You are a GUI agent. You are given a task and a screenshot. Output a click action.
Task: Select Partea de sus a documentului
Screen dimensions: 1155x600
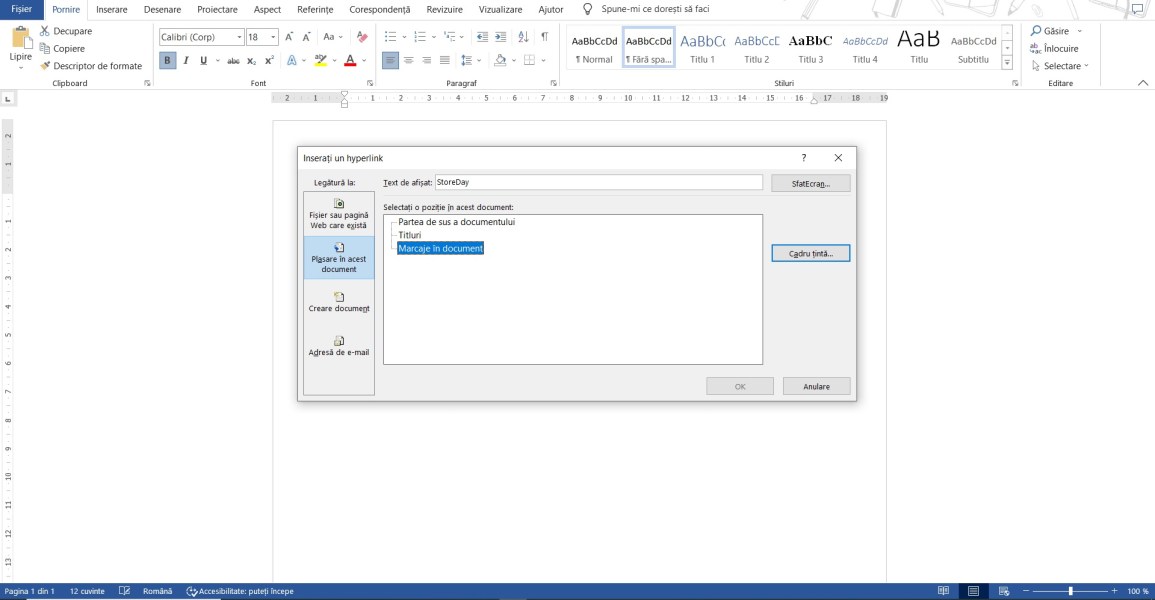(457, 222)
